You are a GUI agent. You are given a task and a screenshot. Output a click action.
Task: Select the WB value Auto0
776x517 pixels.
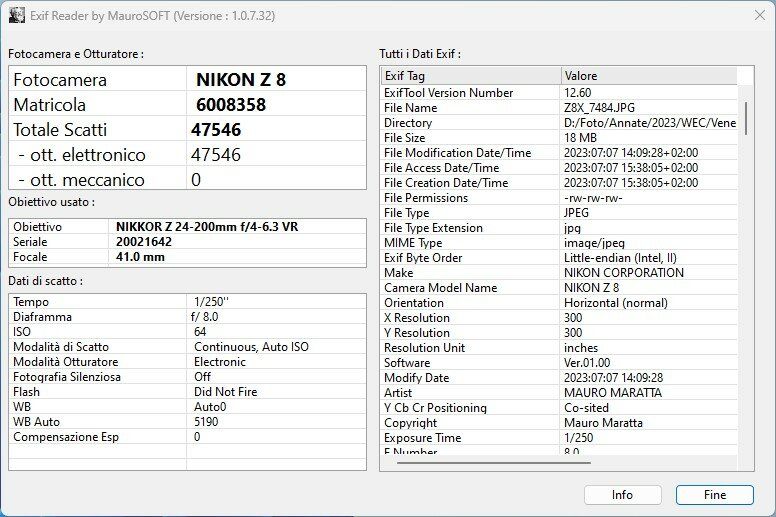[210, 407]
